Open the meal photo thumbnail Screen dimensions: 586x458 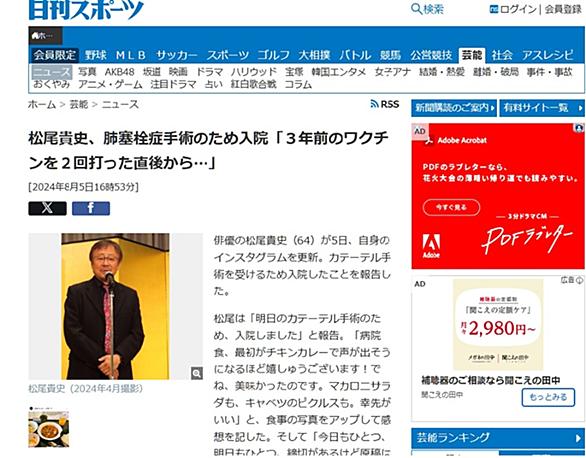[49, 427]
